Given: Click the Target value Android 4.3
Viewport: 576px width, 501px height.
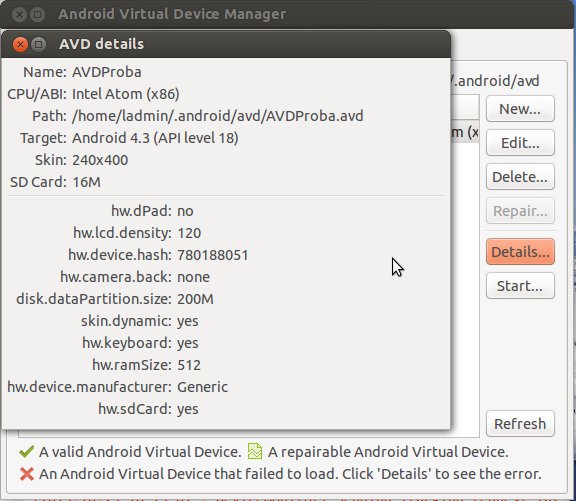Looking at the screenshot, I should point(155,138).
